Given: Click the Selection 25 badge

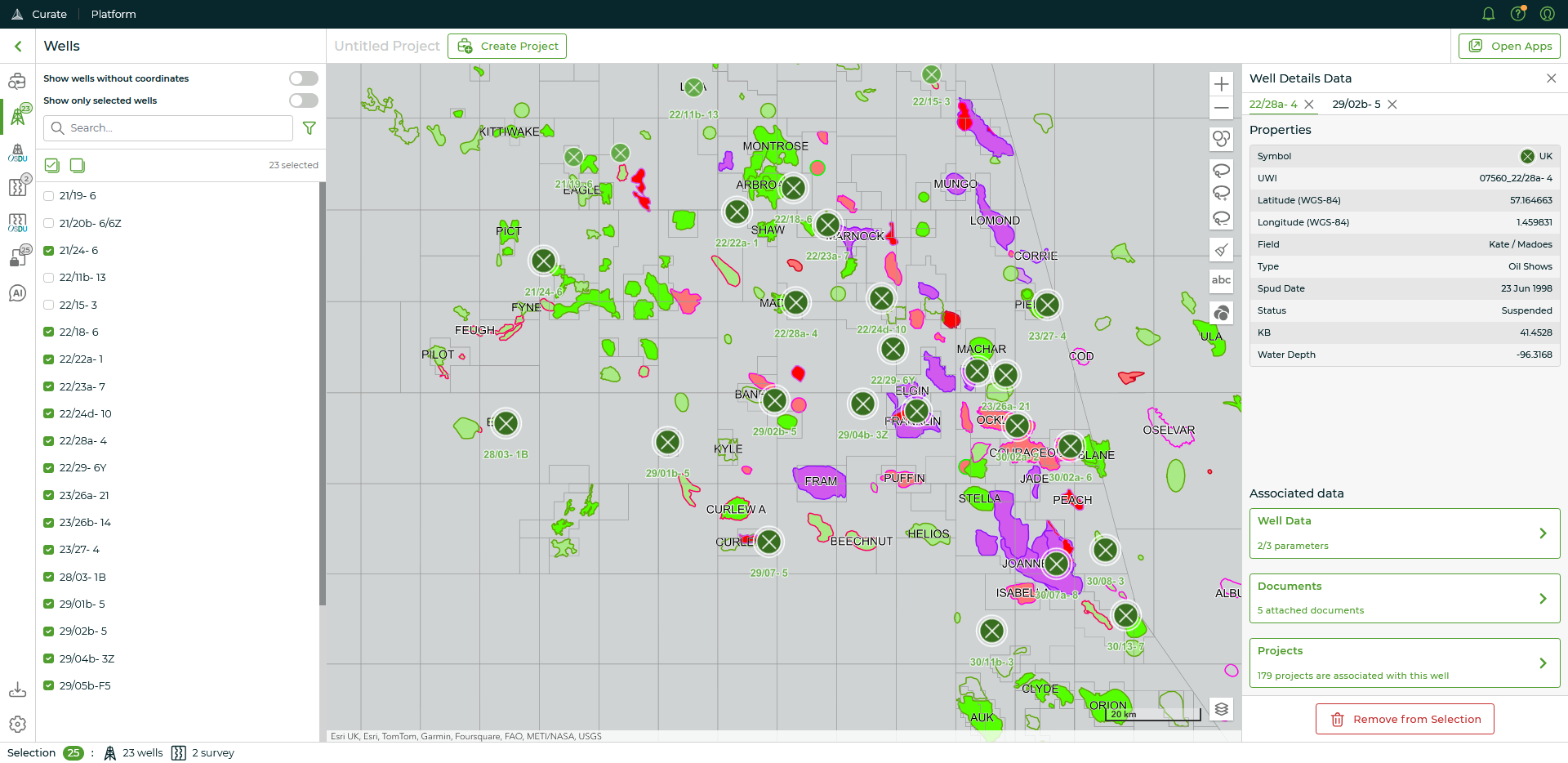Looking at the screenshot, I should [x=73, y=753].
